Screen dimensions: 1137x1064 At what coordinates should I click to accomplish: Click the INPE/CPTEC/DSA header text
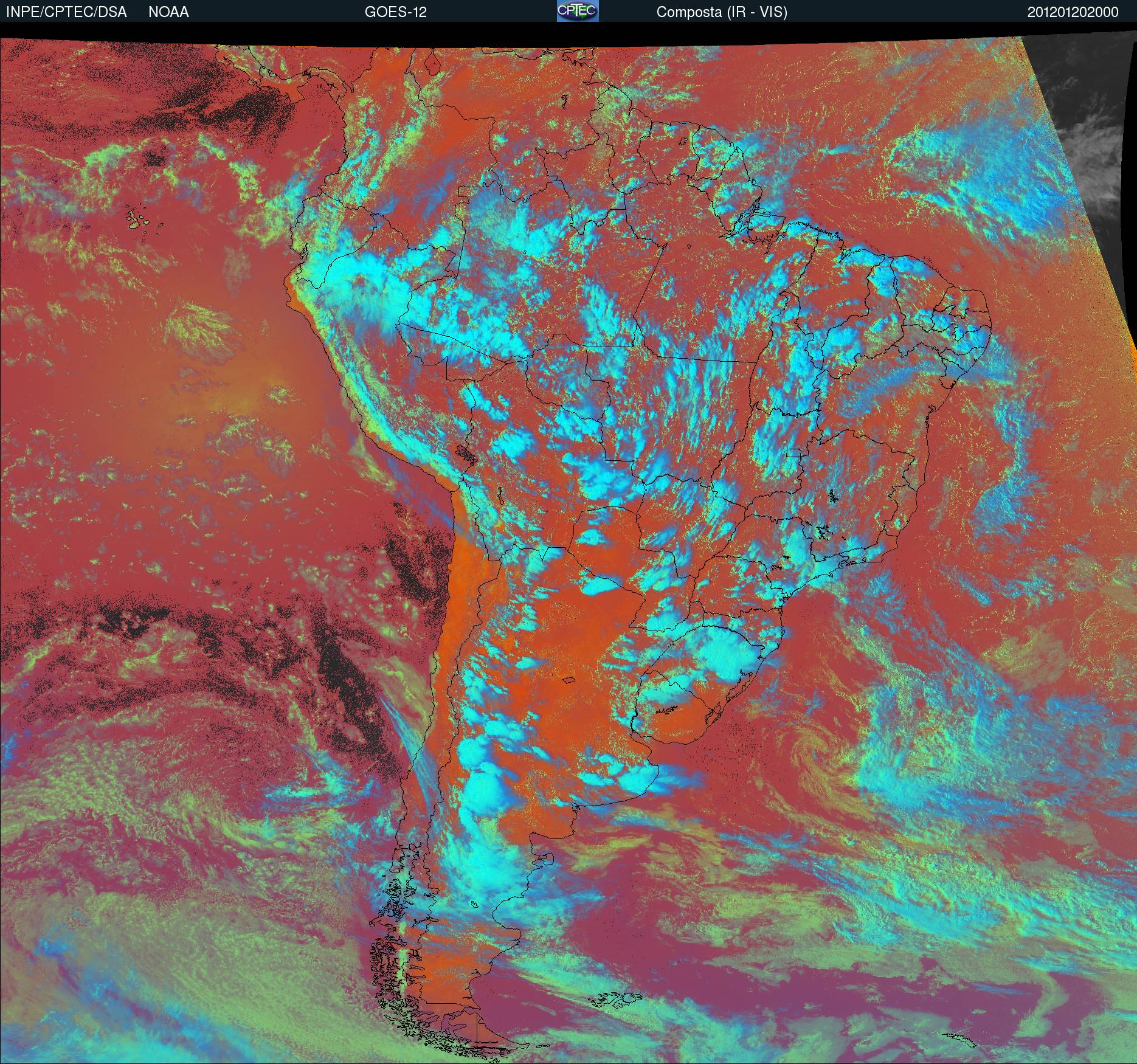tap(66, 12)
